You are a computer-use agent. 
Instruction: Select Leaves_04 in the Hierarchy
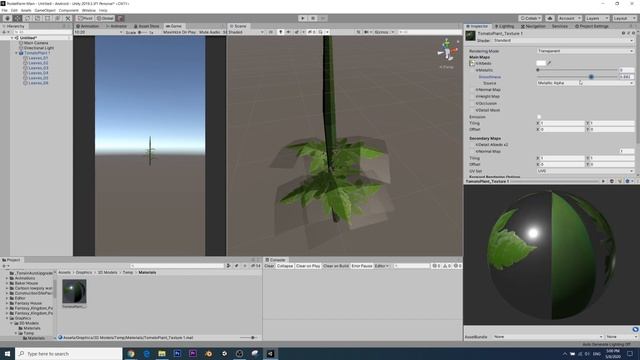[38, 73]
